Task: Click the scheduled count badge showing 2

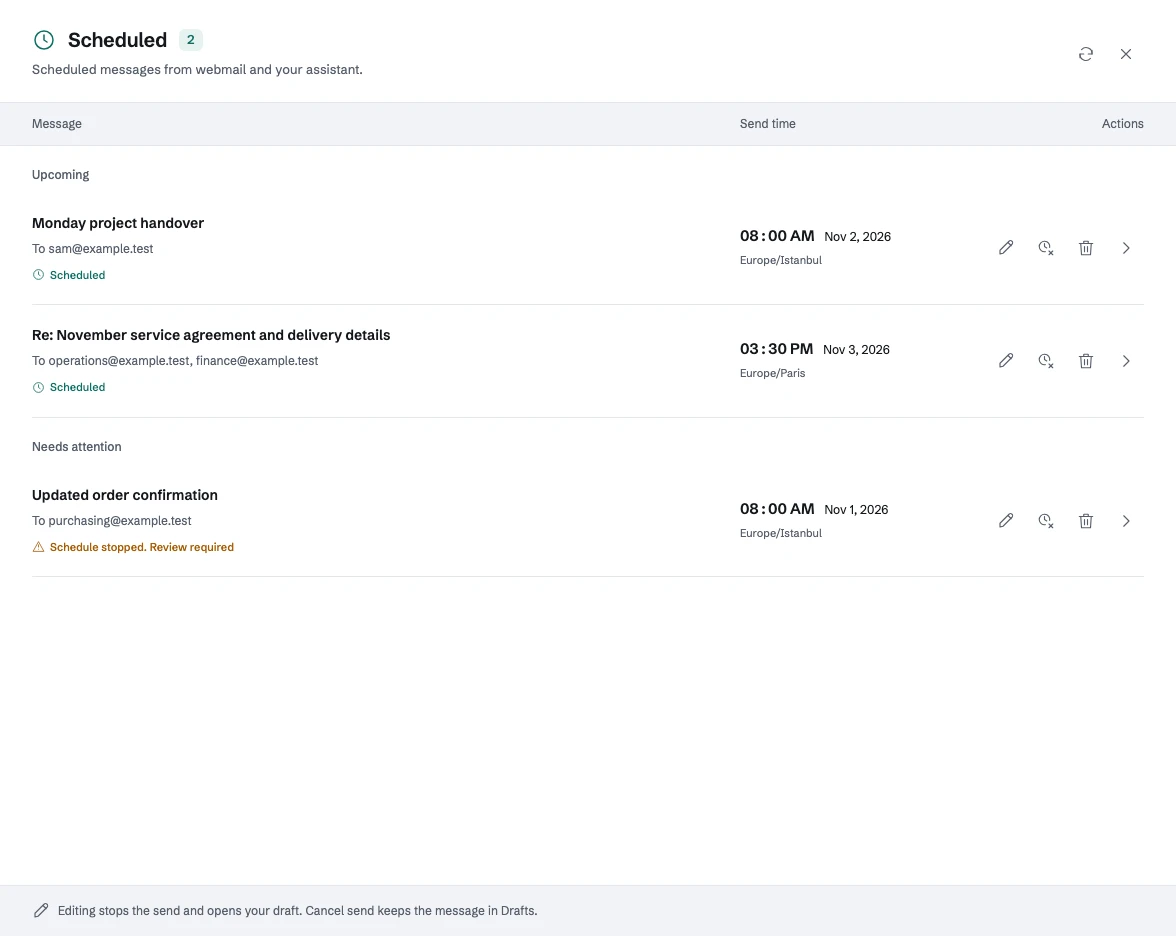Action: 190,40
